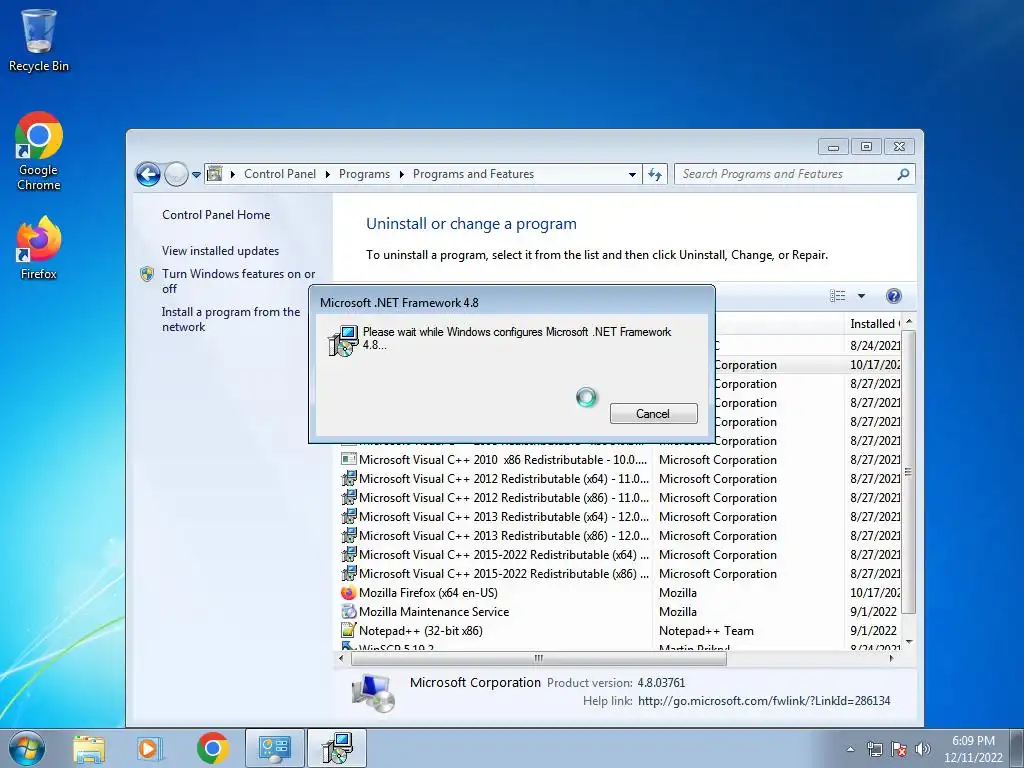The width and height of the screenshot is (1024, 768).
Task: Click the details pane program icon
Action: pos(373,692)
